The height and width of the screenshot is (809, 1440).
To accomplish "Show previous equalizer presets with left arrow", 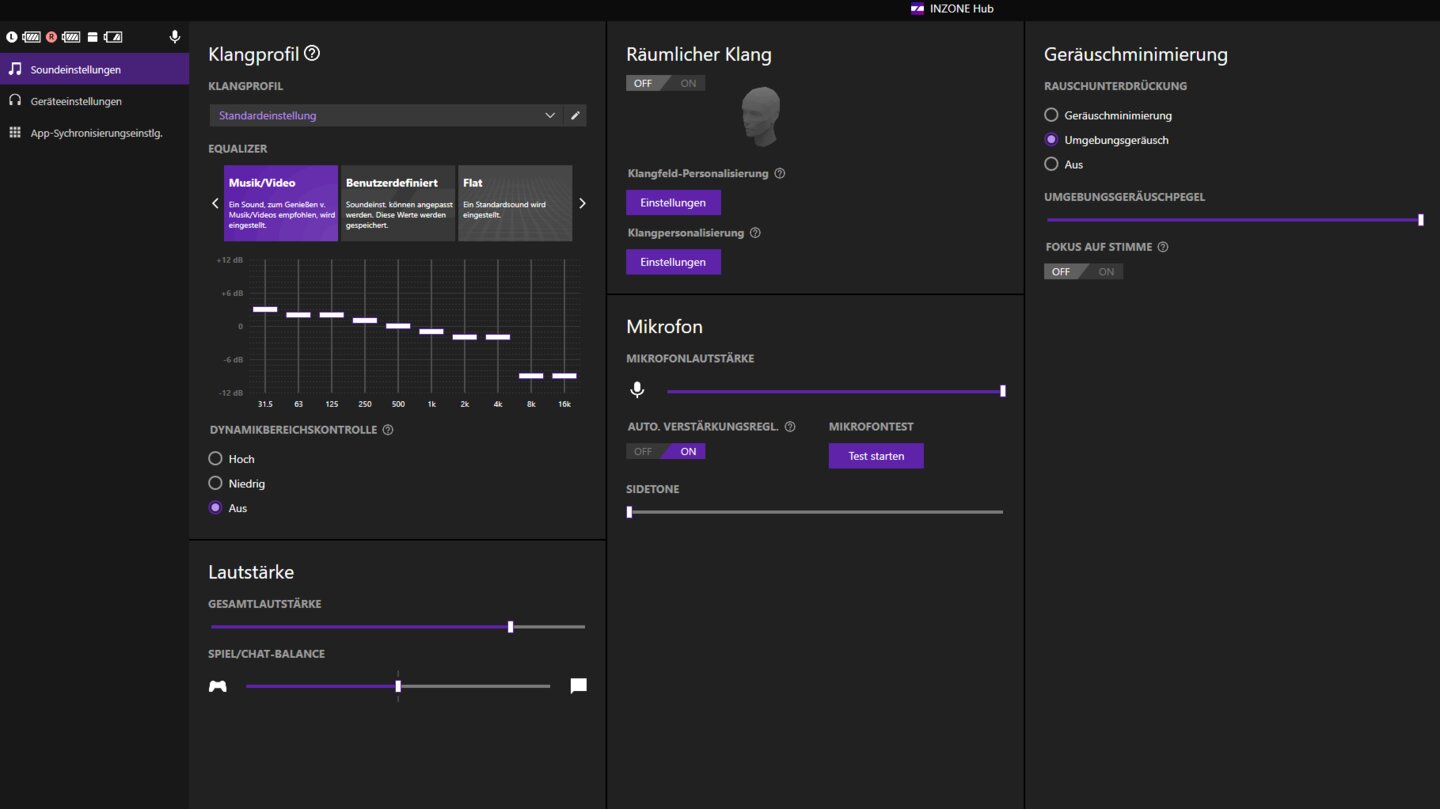I will click(x=215, y=203).
